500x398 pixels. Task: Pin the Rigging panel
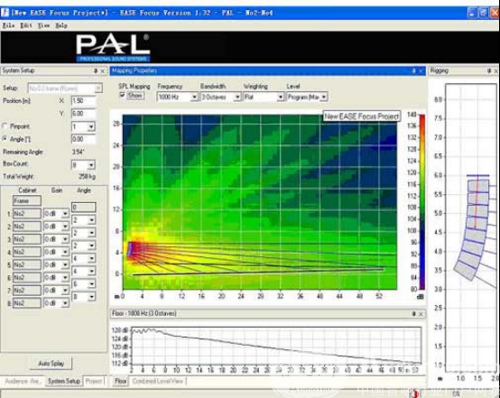[x=489, y=71]
